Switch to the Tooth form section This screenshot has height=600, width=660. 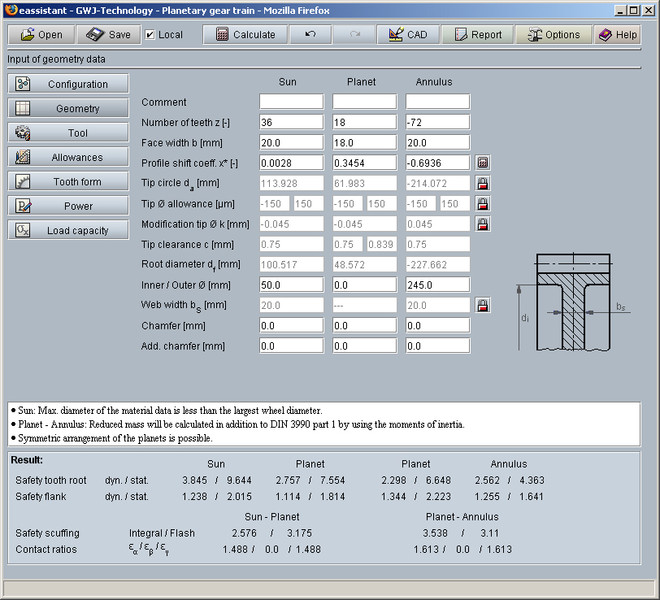click(x=69, y=182)
